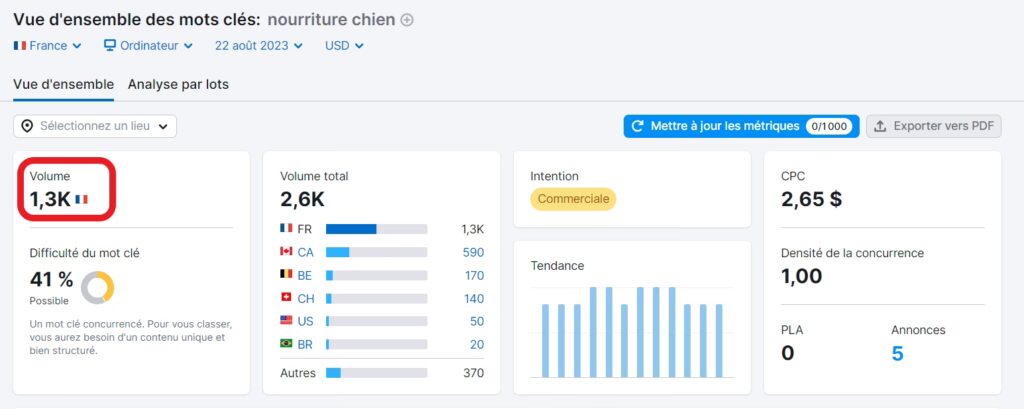Click the Switzerland flag icon in volume list

pos(287,298)
